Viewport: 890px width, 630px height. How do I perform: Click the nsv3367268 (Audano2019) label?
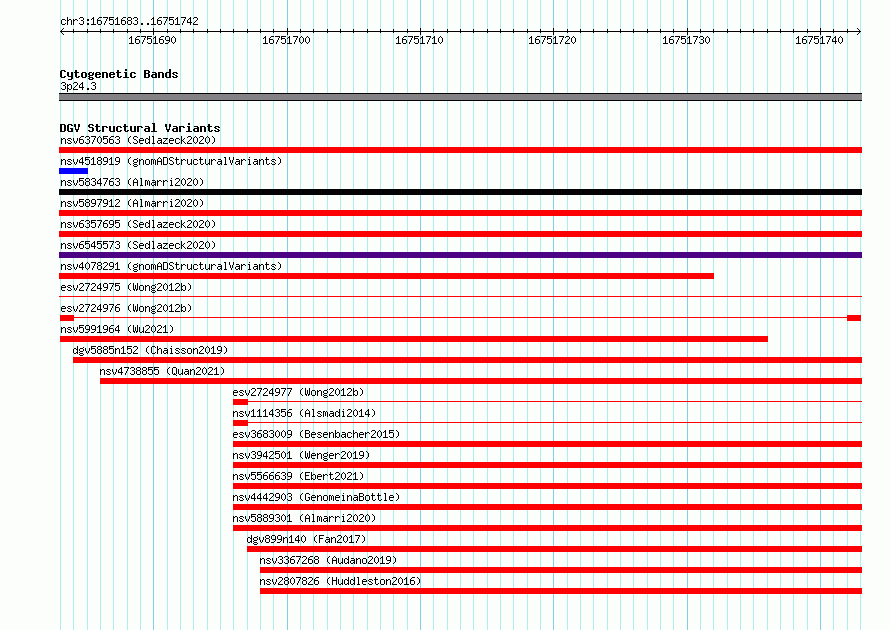[328, 560]
